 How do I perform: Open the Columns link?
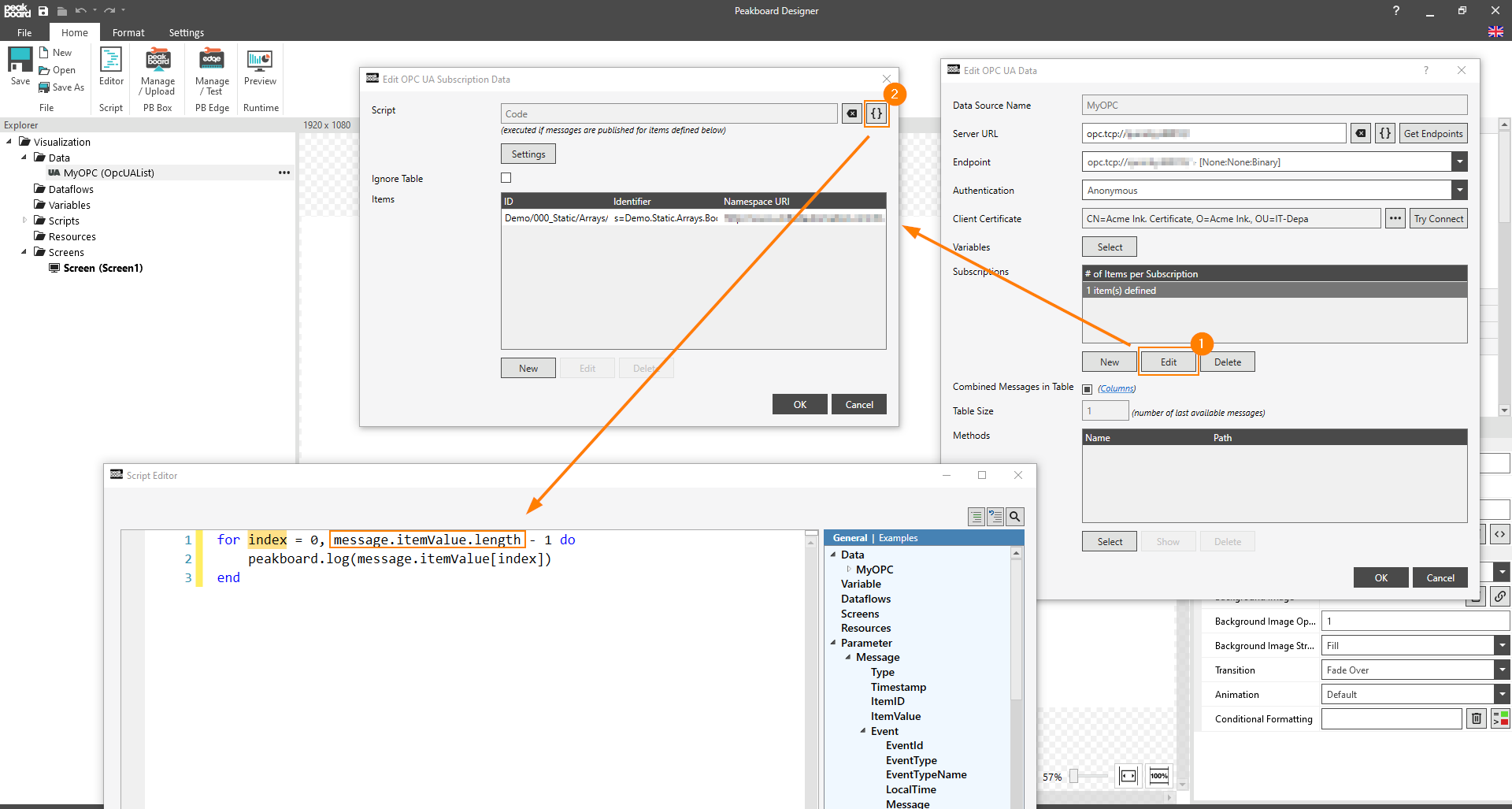tap(1117, 388)
